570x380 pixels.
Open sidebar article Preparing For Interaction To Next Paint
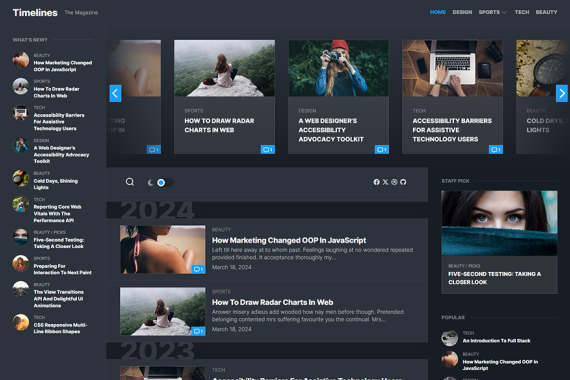pyautogui.click(x=63, y=269)
